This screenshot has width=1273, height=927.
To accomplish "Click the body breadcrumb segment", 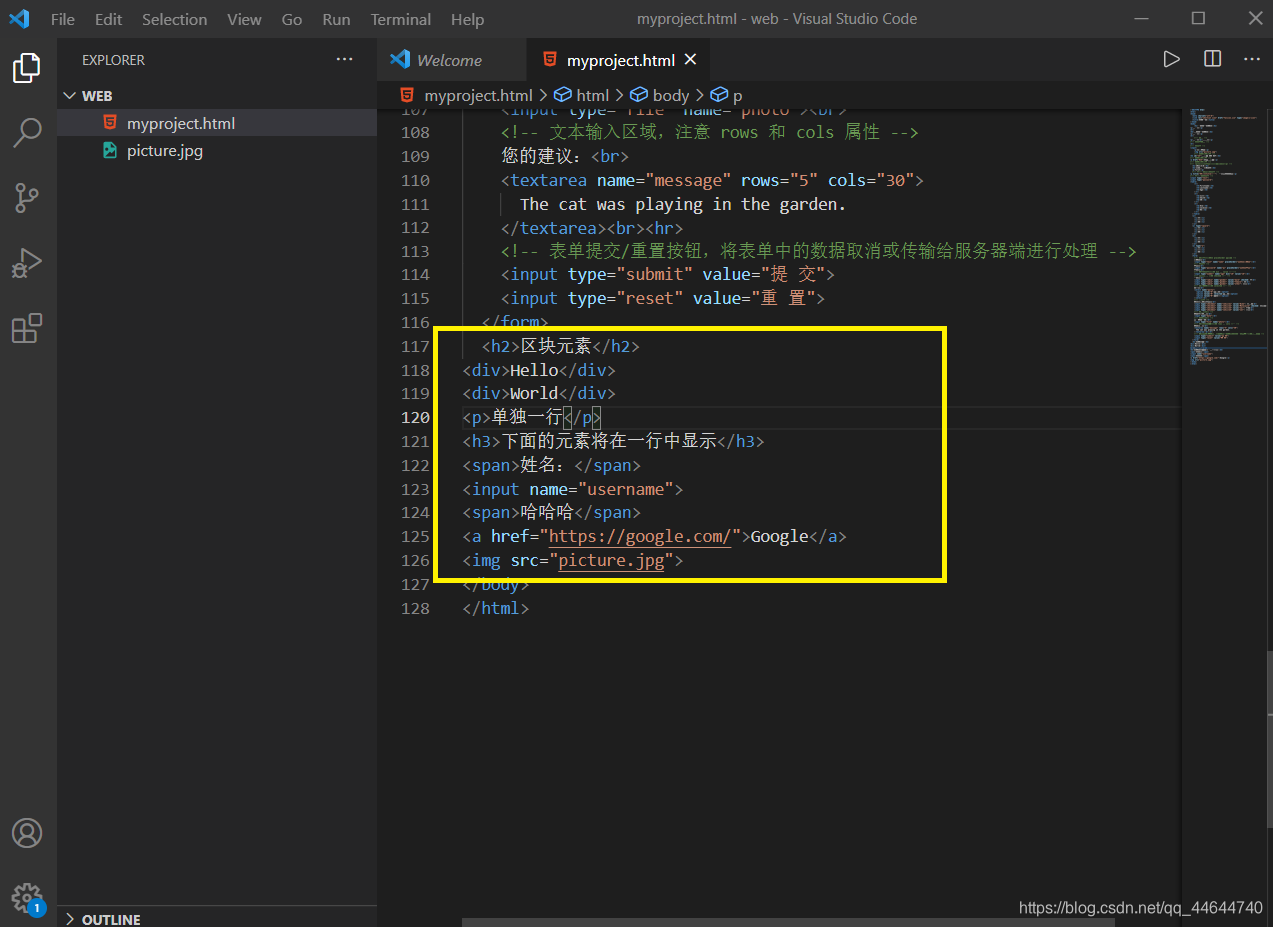I will [671, 95].
